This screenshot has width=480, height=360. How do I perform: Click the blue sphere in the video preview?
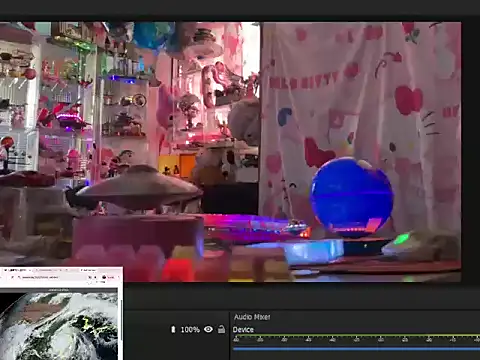352,197
